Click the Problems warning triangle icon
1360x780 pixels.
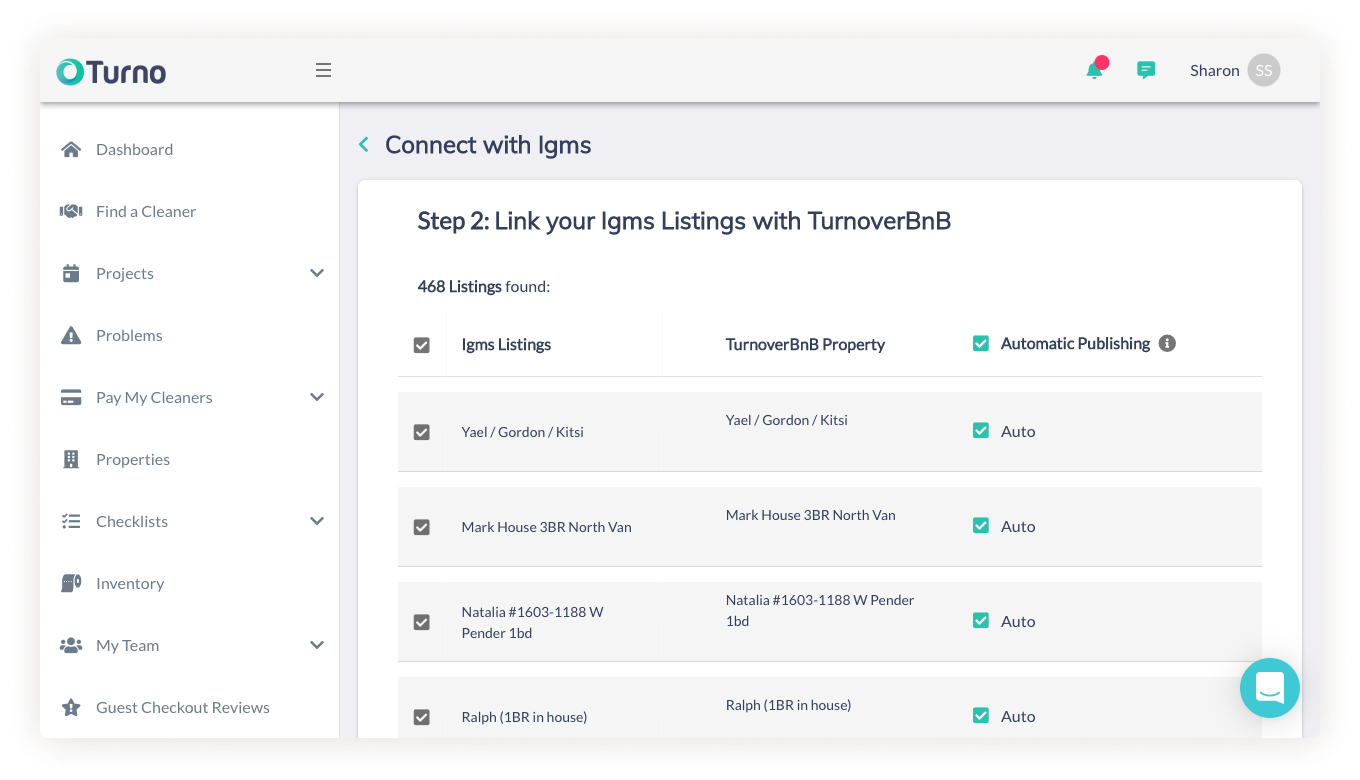coord(71,335)
